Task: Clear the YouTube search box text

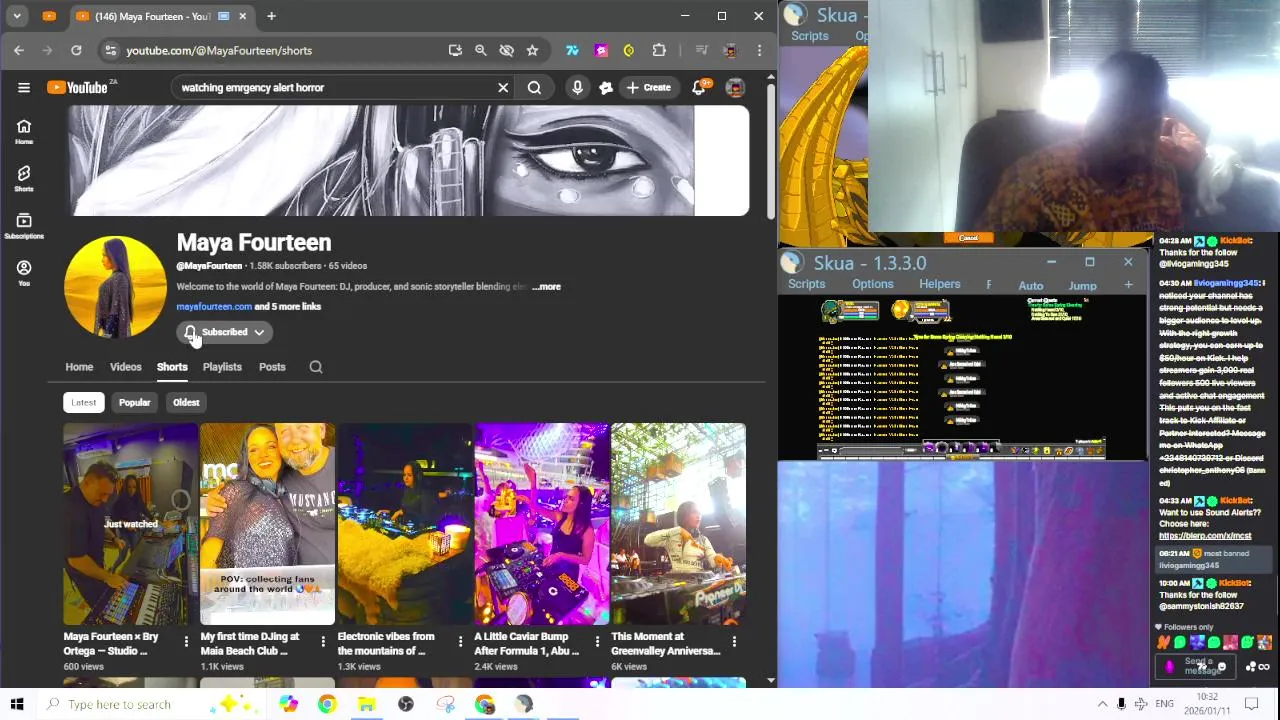Action: point(503,87)
